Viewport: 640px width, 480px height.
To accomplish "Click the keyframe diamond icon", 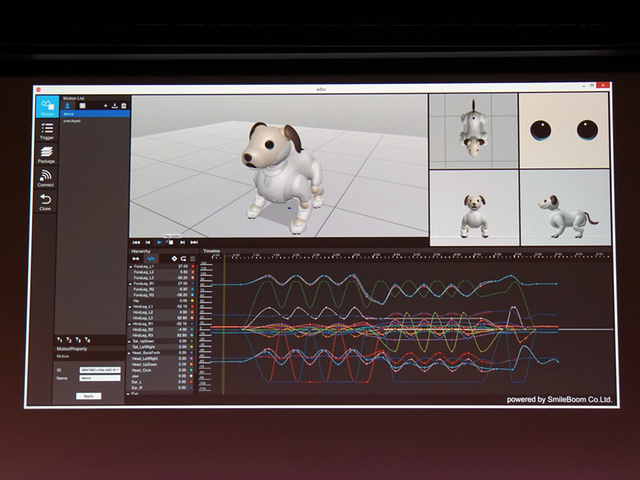I will tap(174, 259).
